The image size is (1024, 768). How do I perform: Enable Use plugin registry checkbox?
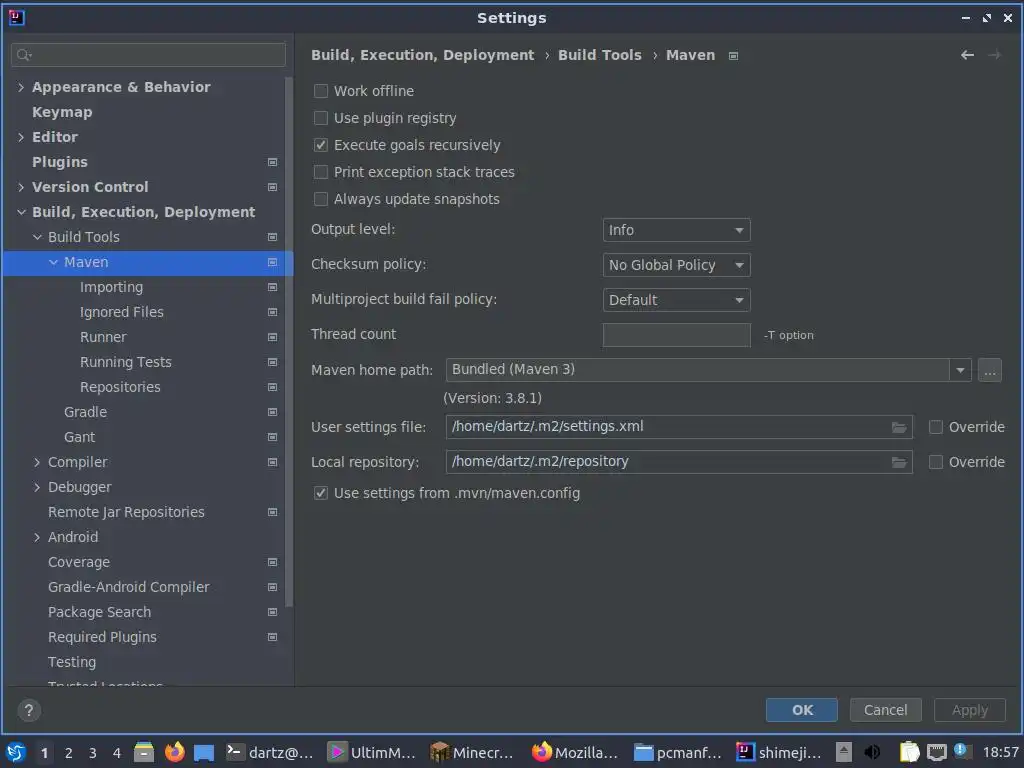point(321,118)
